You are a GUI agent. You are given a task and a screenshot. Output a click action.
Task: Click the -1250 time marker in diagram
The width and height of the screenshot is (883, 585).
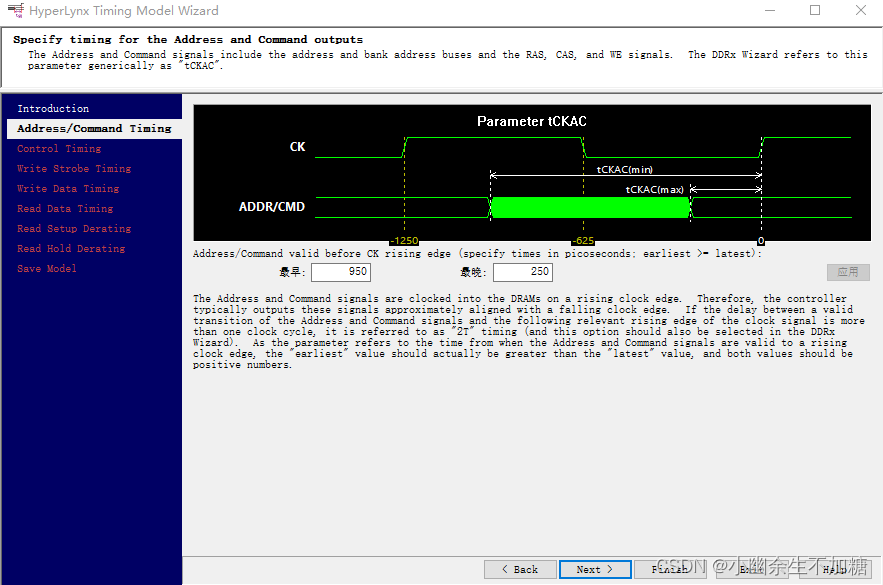pyautogui.click(x=404, y=240)
